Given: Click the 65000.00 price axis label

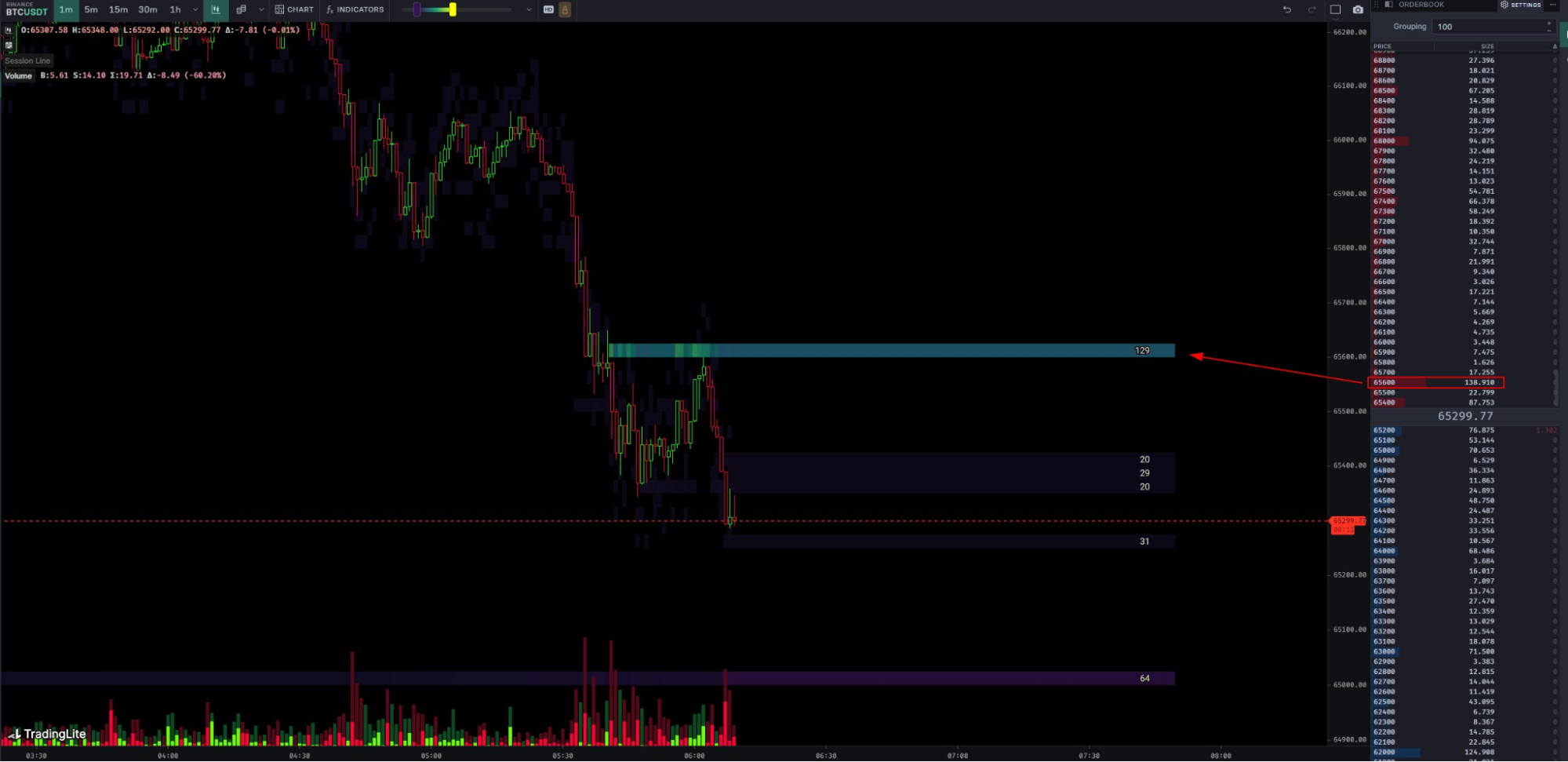Looking at the screenshot, I should click(1349, 684).
